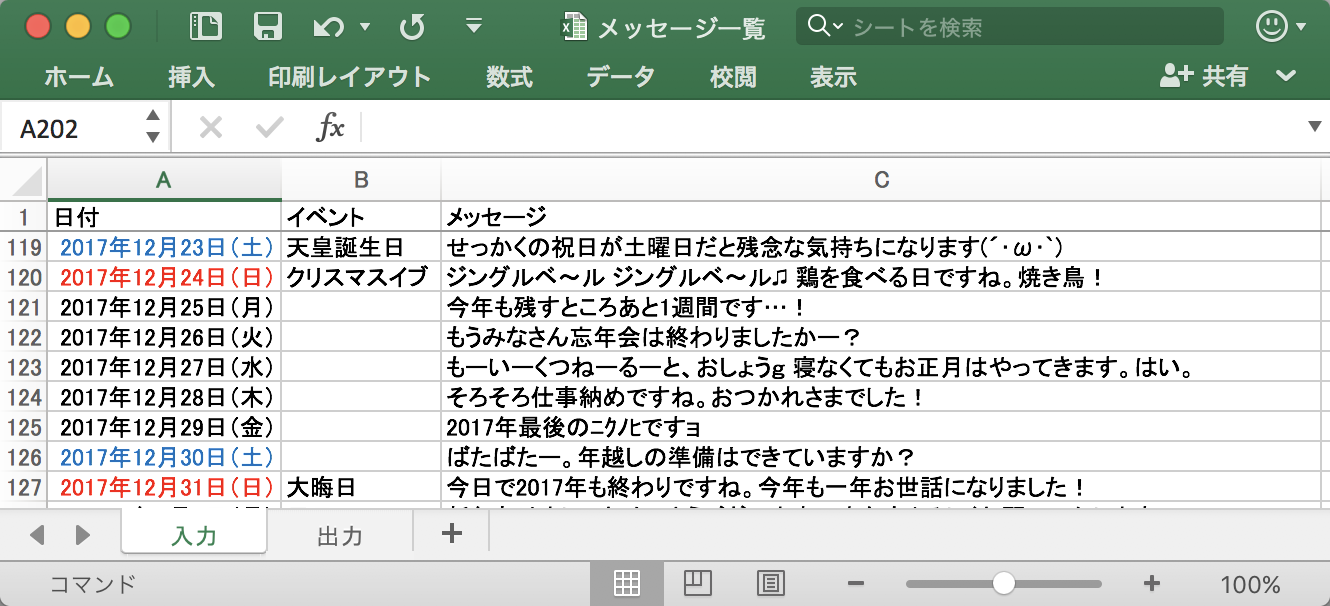Switch to Page Layout view
Image resolution: width=1330 pixels, height=606 pixels.
coord(697,584)
